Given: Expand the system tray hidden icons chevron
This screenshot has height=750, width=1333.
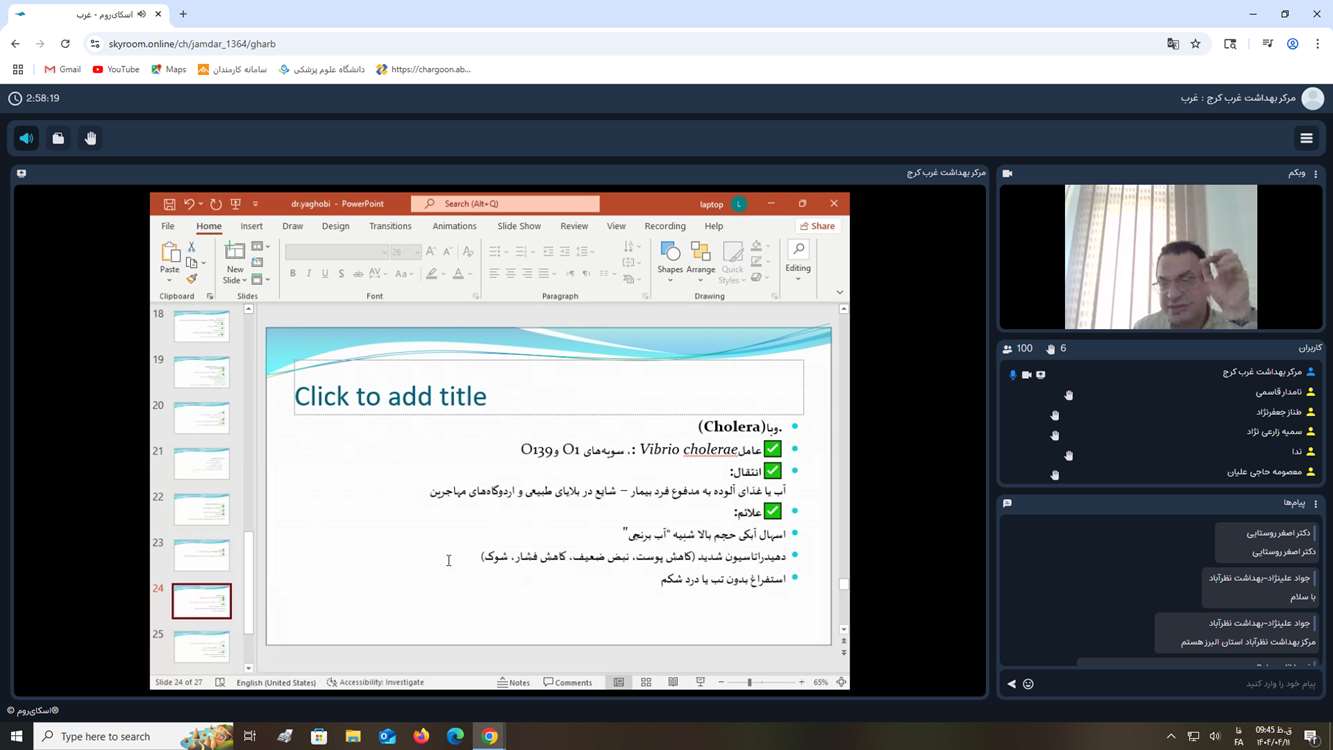Looking at the screenshot, I should 1170,737.
